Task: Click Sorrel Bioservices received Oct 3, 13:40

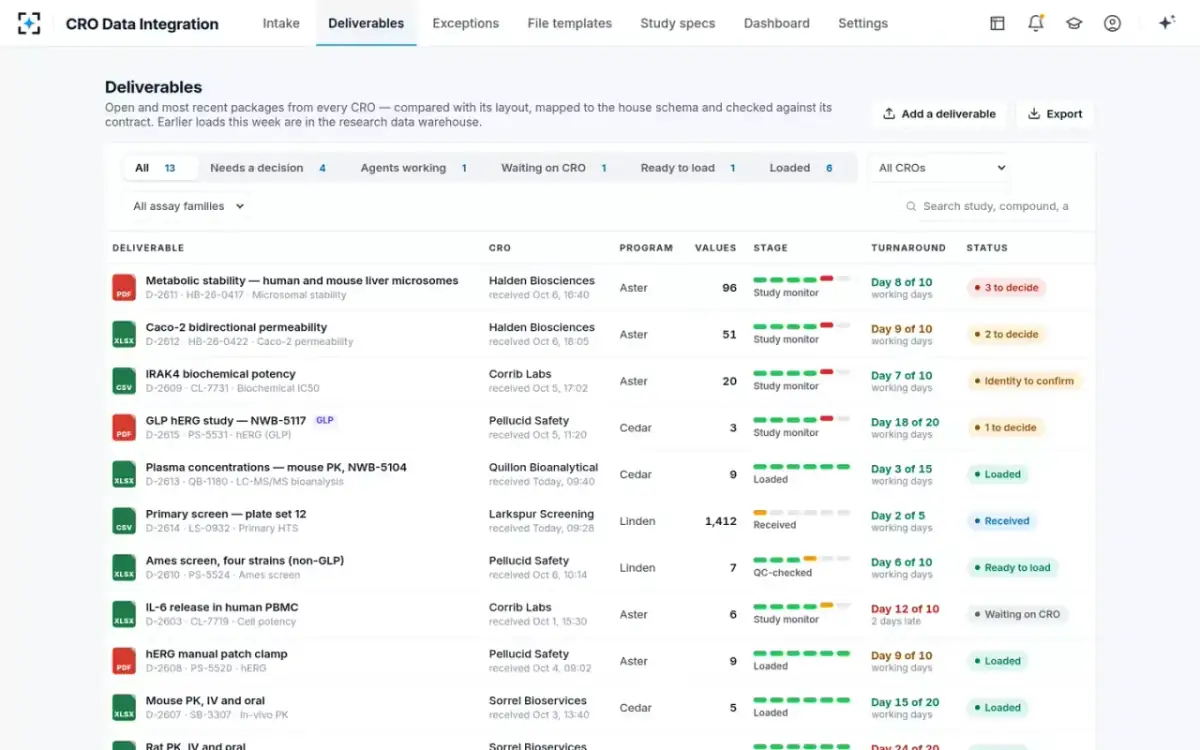Action: [538, 708]
